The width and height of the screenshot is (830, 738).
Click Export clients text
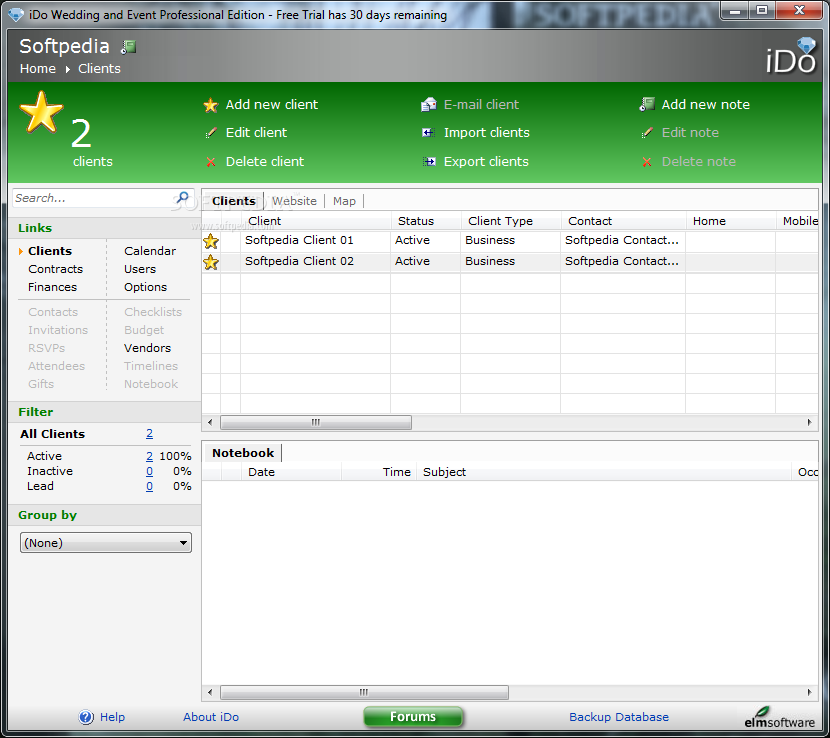486,162
